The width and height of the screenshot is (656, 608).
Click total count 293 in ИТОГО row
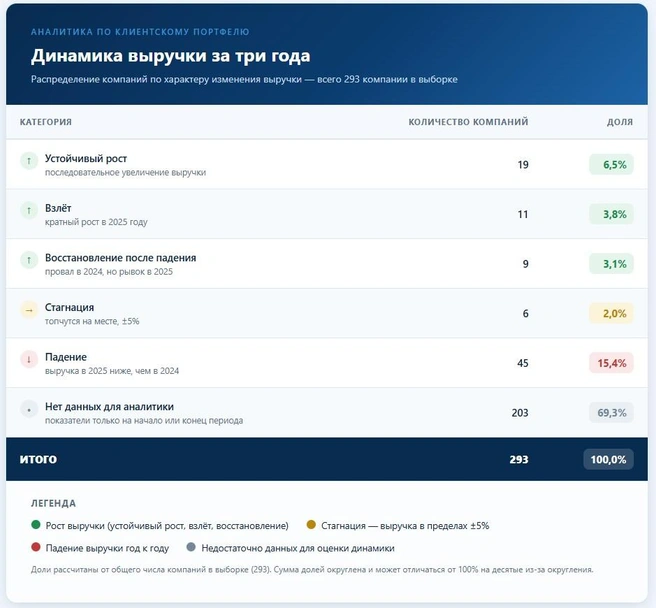point(519,459)
